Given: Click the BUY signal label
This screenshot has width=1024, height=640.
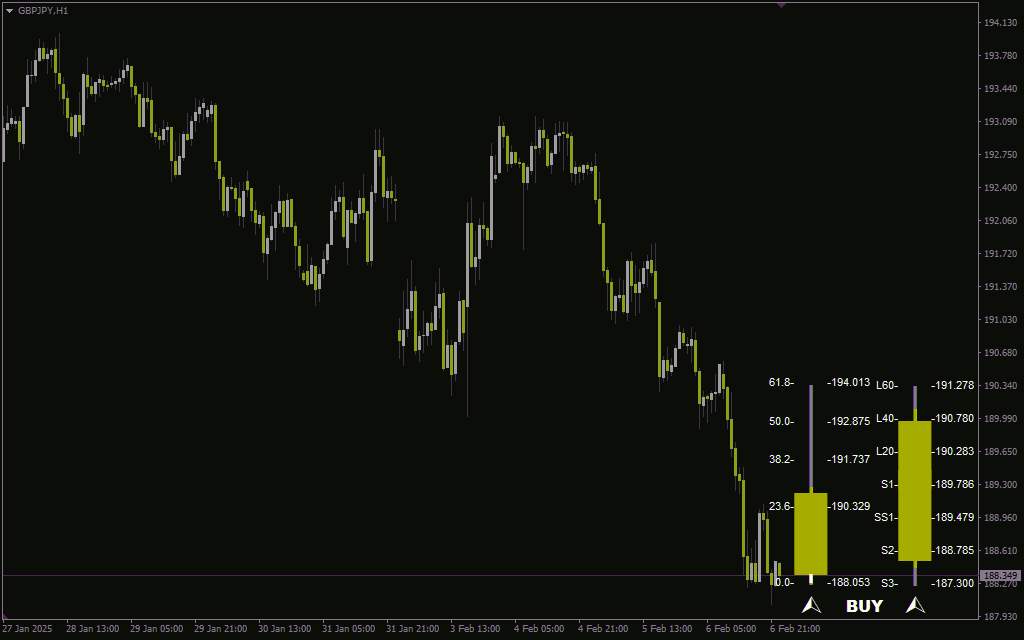Looking at the screenshot, I should pyautogui.click(x=864, y=606).
